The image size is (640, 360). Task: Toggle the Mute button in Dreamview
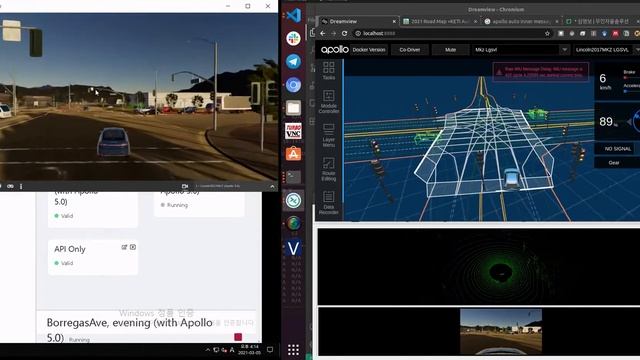coord(450,50)
